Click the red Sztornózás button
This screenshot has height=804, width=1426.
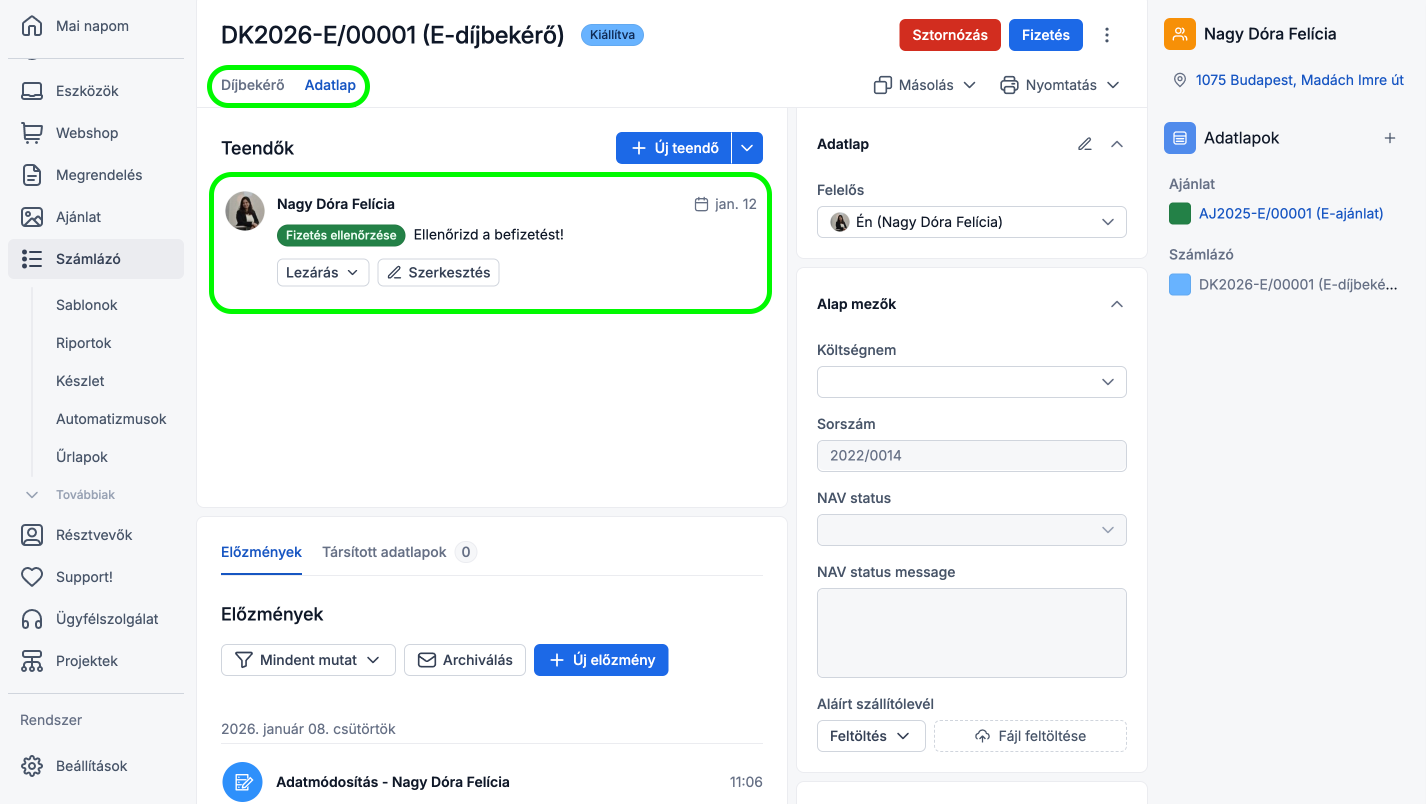pyautogui.click(x=949, y=35)
